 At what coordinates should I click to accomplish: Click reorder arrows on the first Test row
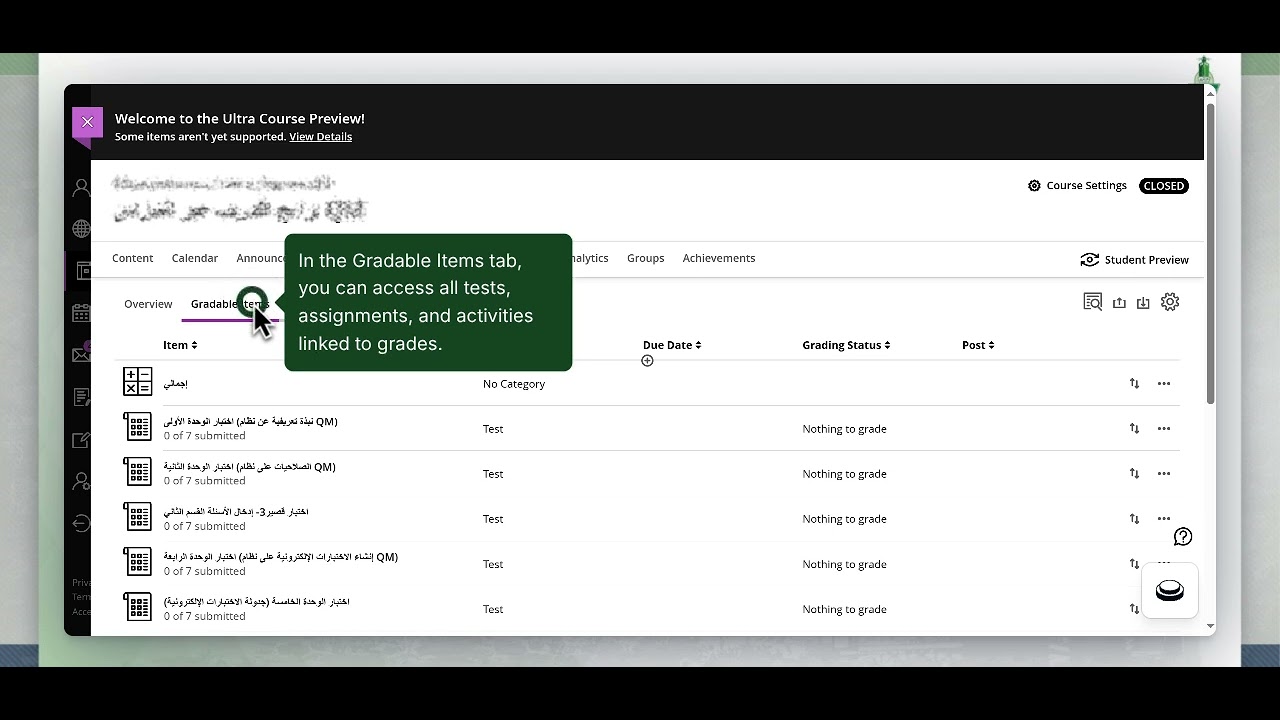(x=1134, y=429)
